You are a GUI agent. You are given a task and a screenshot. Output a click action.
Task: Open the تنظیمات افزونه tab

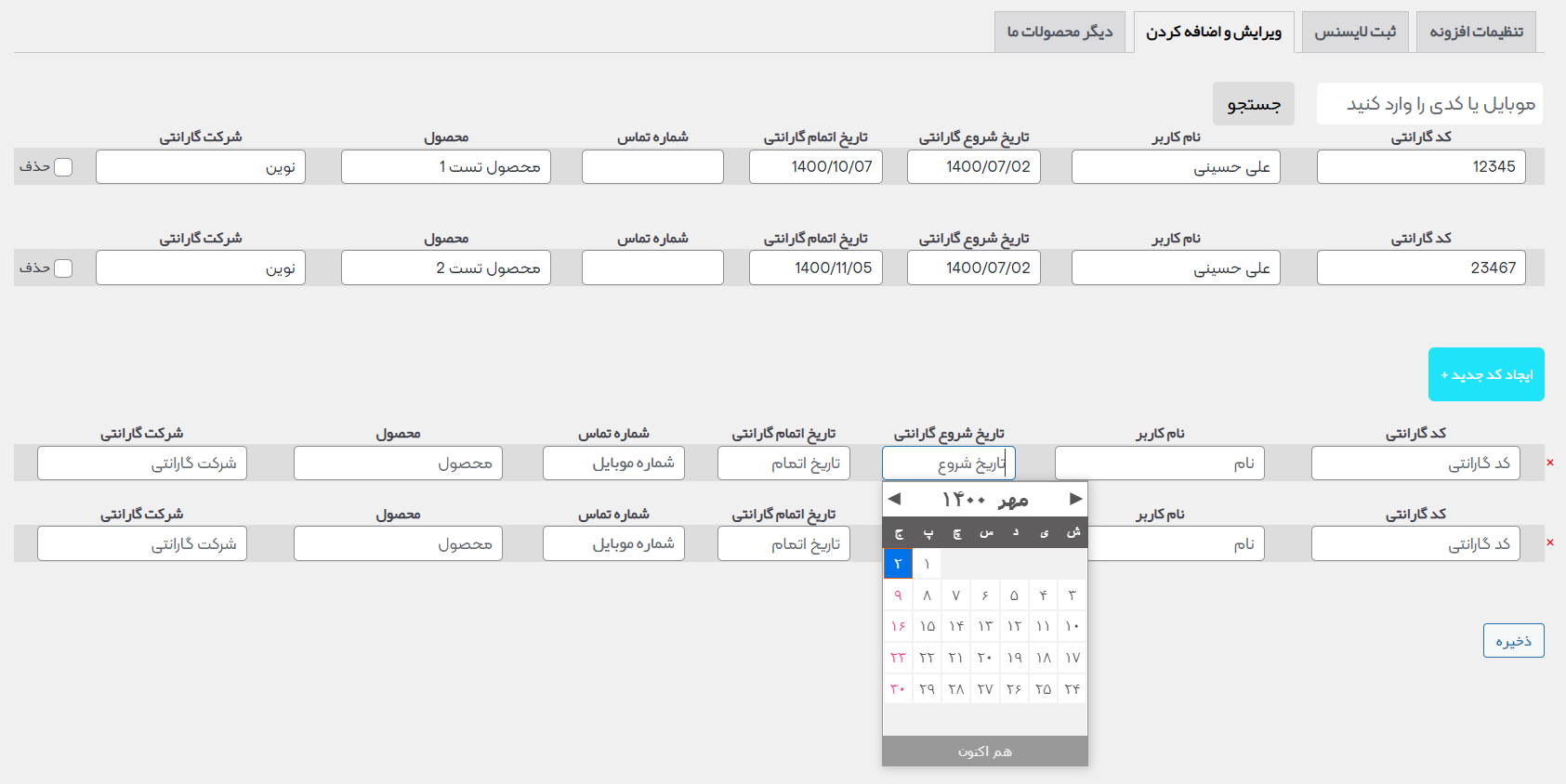tap(1476, 32)
